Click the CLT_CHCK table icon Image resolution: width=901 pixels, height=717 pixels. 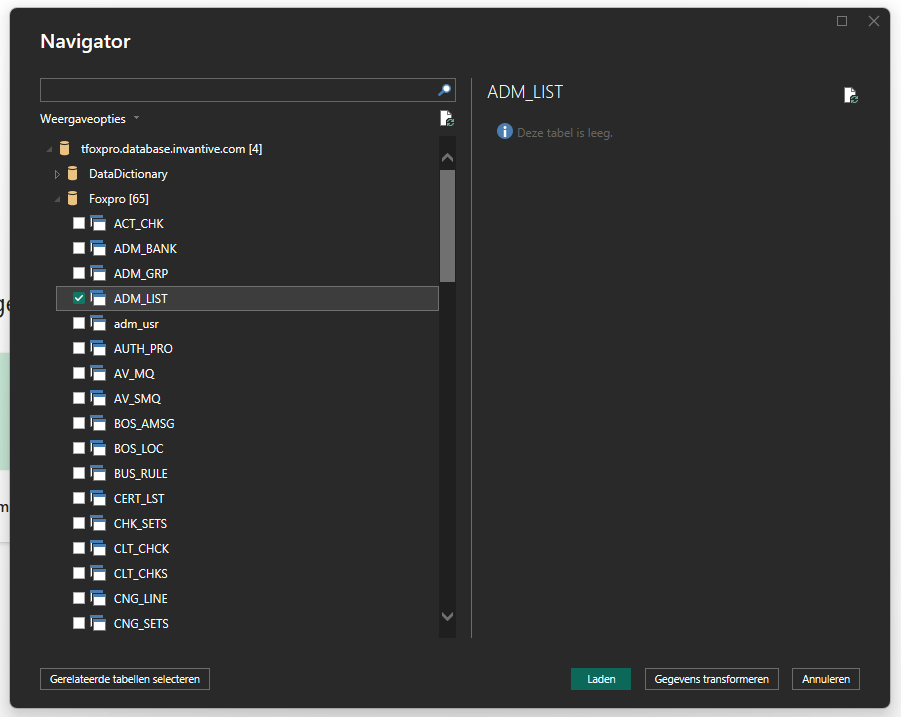click(98, 549)
